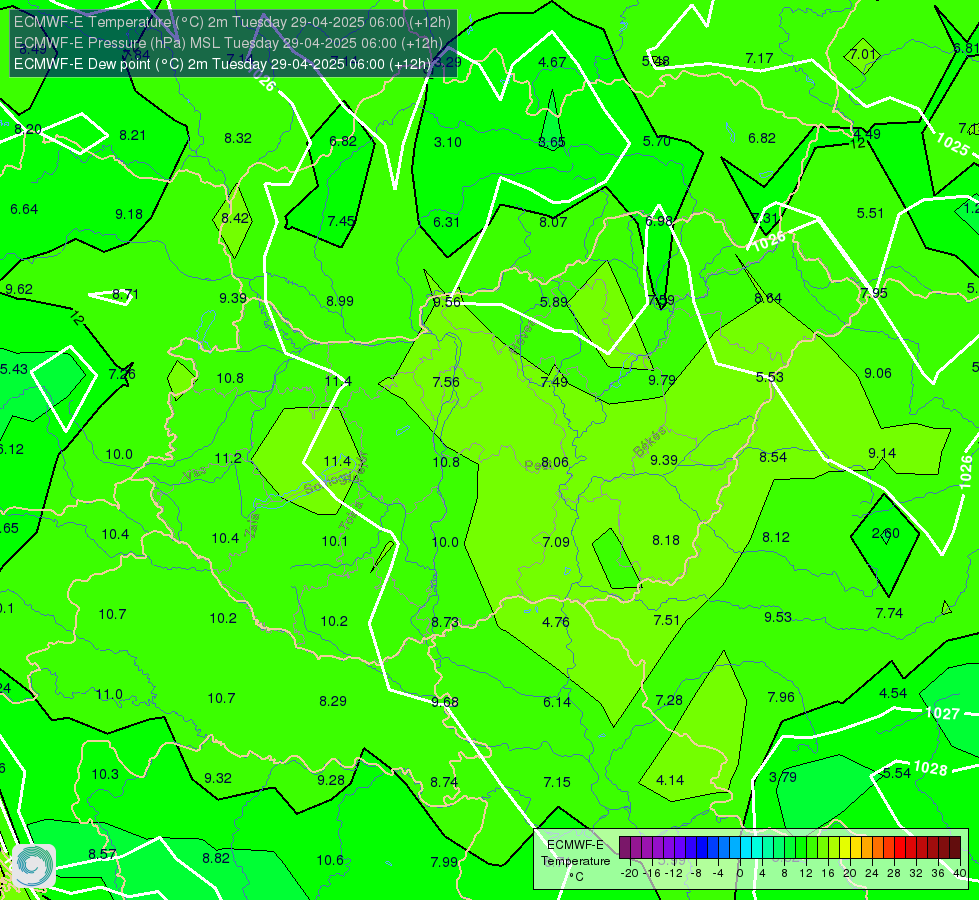Click the dew point value 8.18
The height and width of the screenshot is (900, 979).
tap(666, 540)
